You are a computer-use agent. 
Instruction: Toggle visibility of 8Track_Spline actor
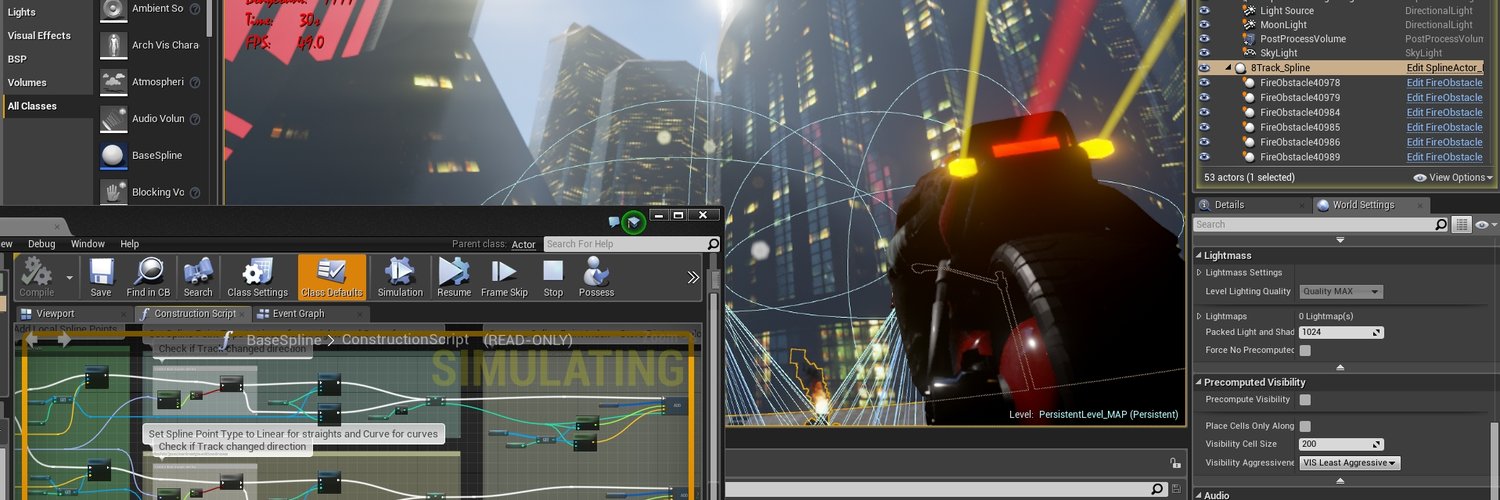1204,68
